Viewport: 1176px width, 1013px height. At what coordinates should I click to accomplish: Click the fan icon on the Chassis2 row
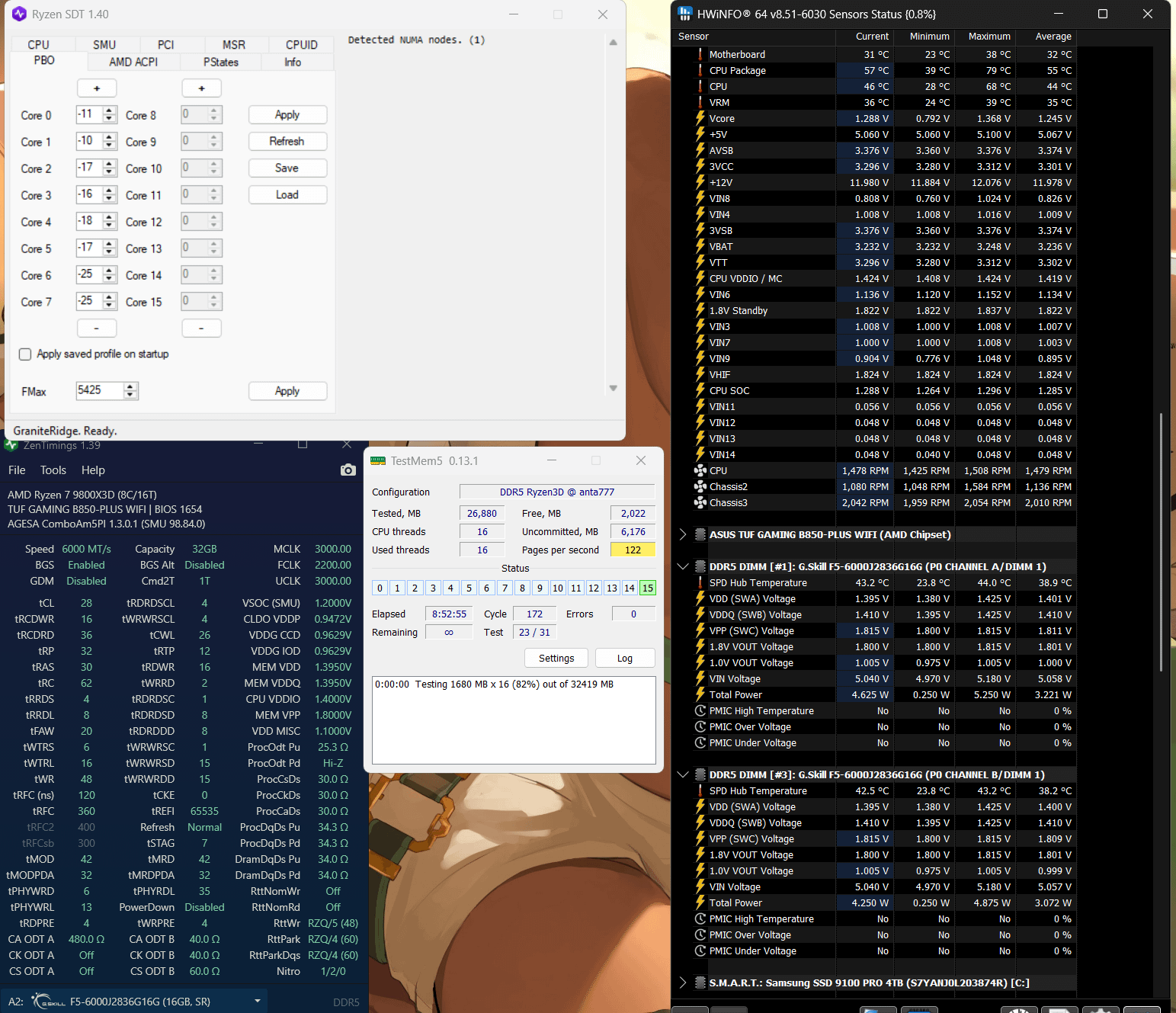click(x=700, y=486)
